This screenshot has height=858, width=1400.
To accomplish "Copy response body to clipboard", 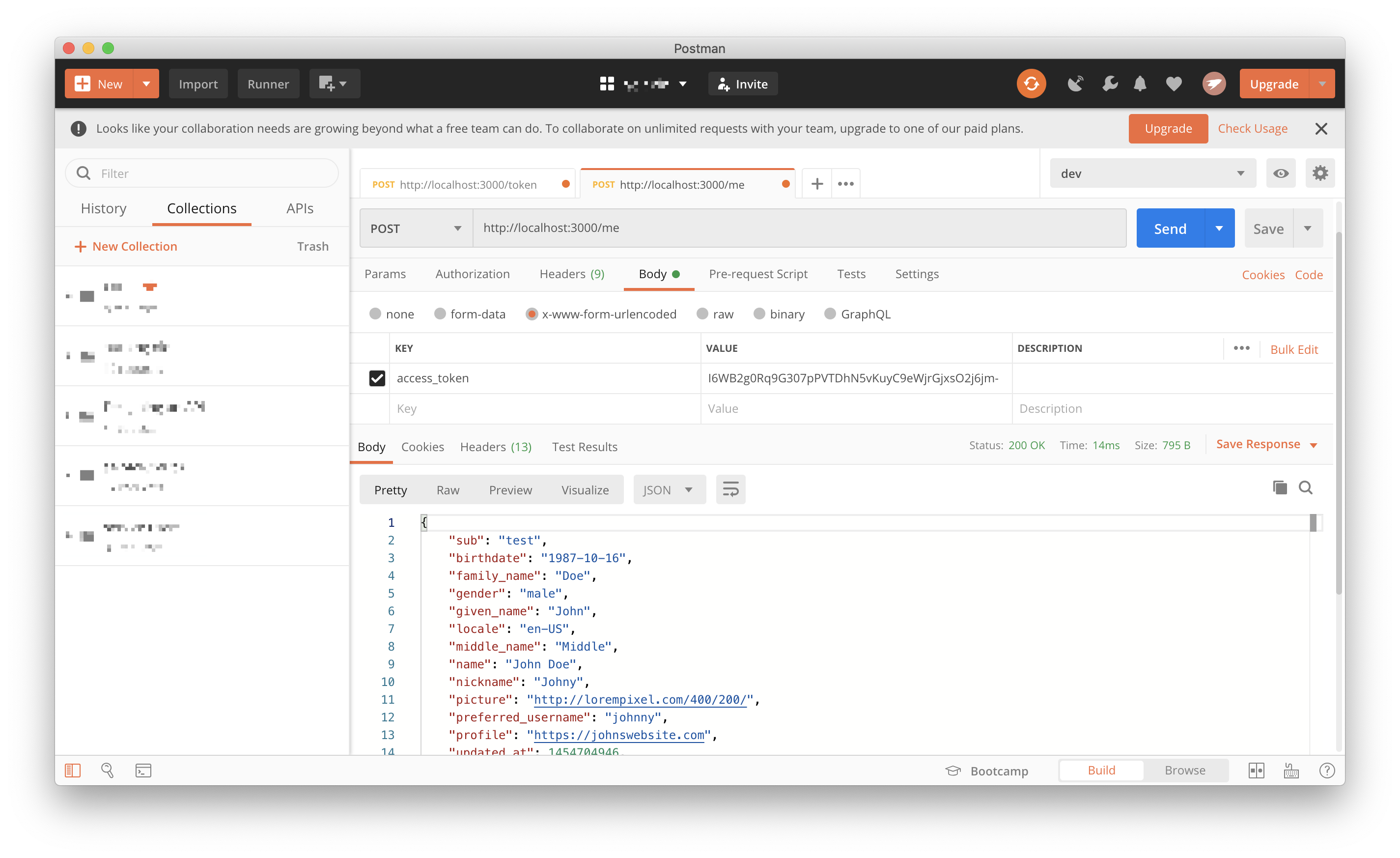I will coord(1280,487).
